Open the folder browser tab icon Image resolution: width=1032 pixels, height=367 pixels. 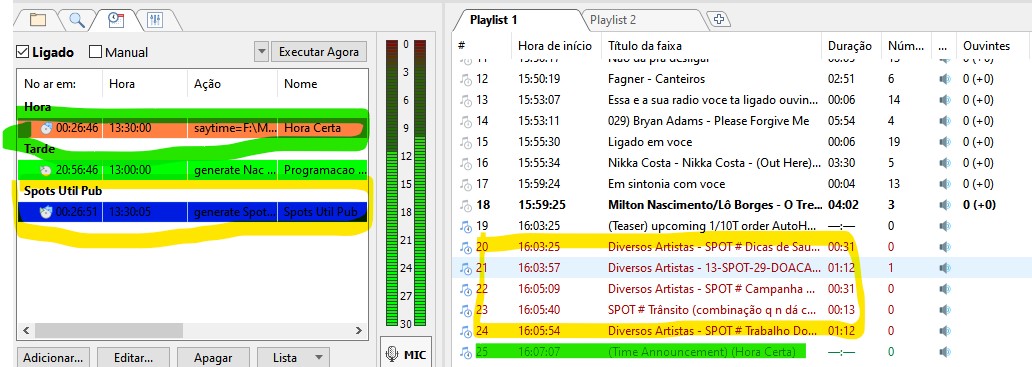pyautogui.click(x=38, y=20)
